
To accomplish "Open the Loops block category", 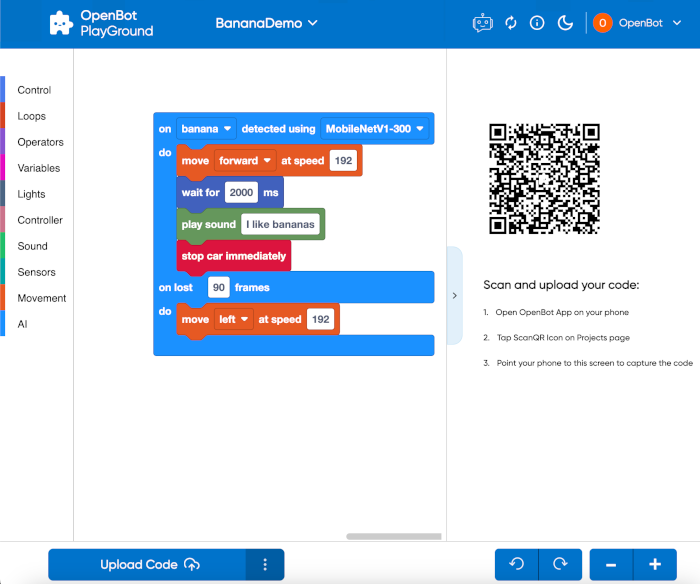I will click(31, 116).
